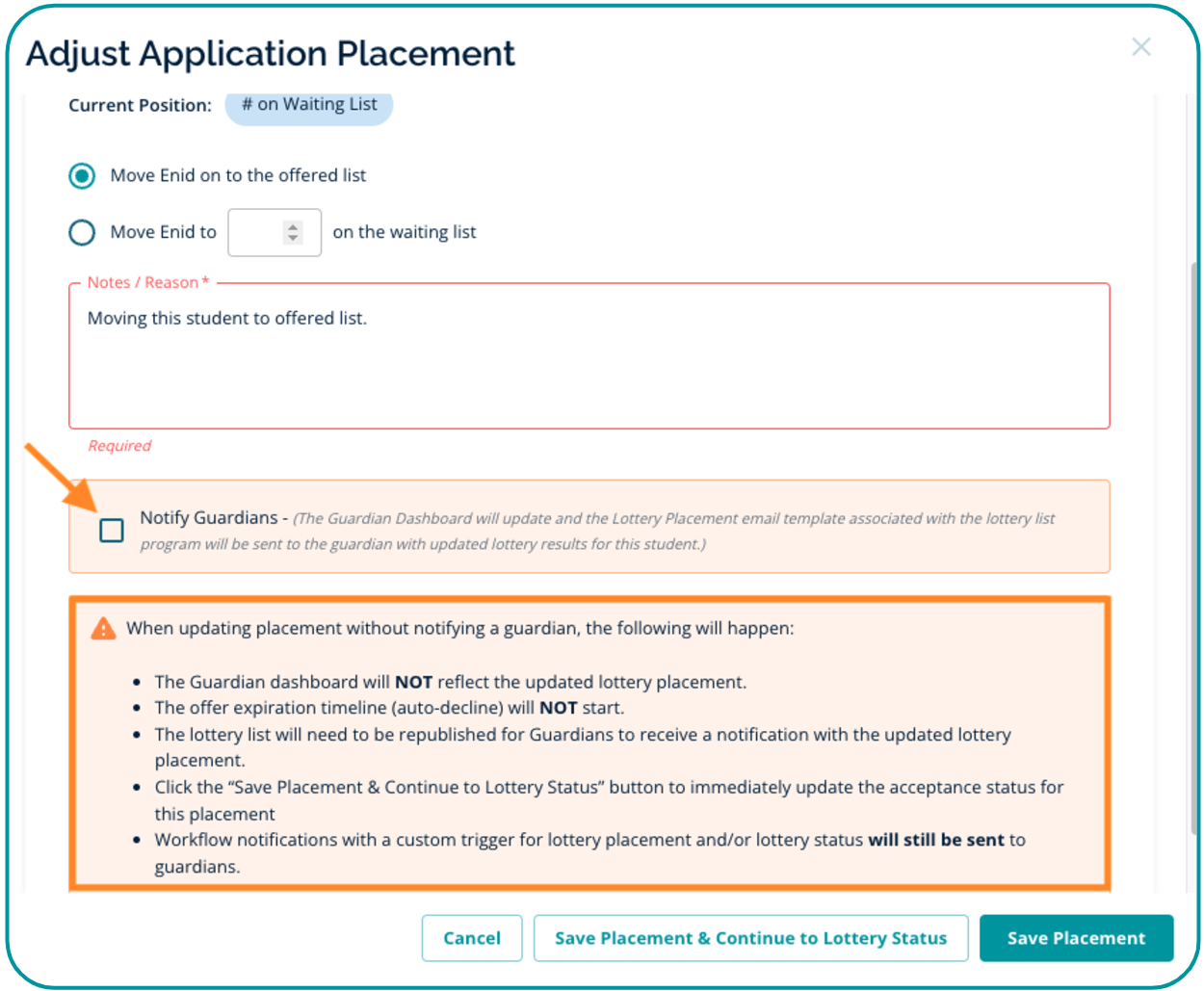Decrease waiting list position with down arrow
This screenshot has width=1204, height=991.
coord(293,238)
